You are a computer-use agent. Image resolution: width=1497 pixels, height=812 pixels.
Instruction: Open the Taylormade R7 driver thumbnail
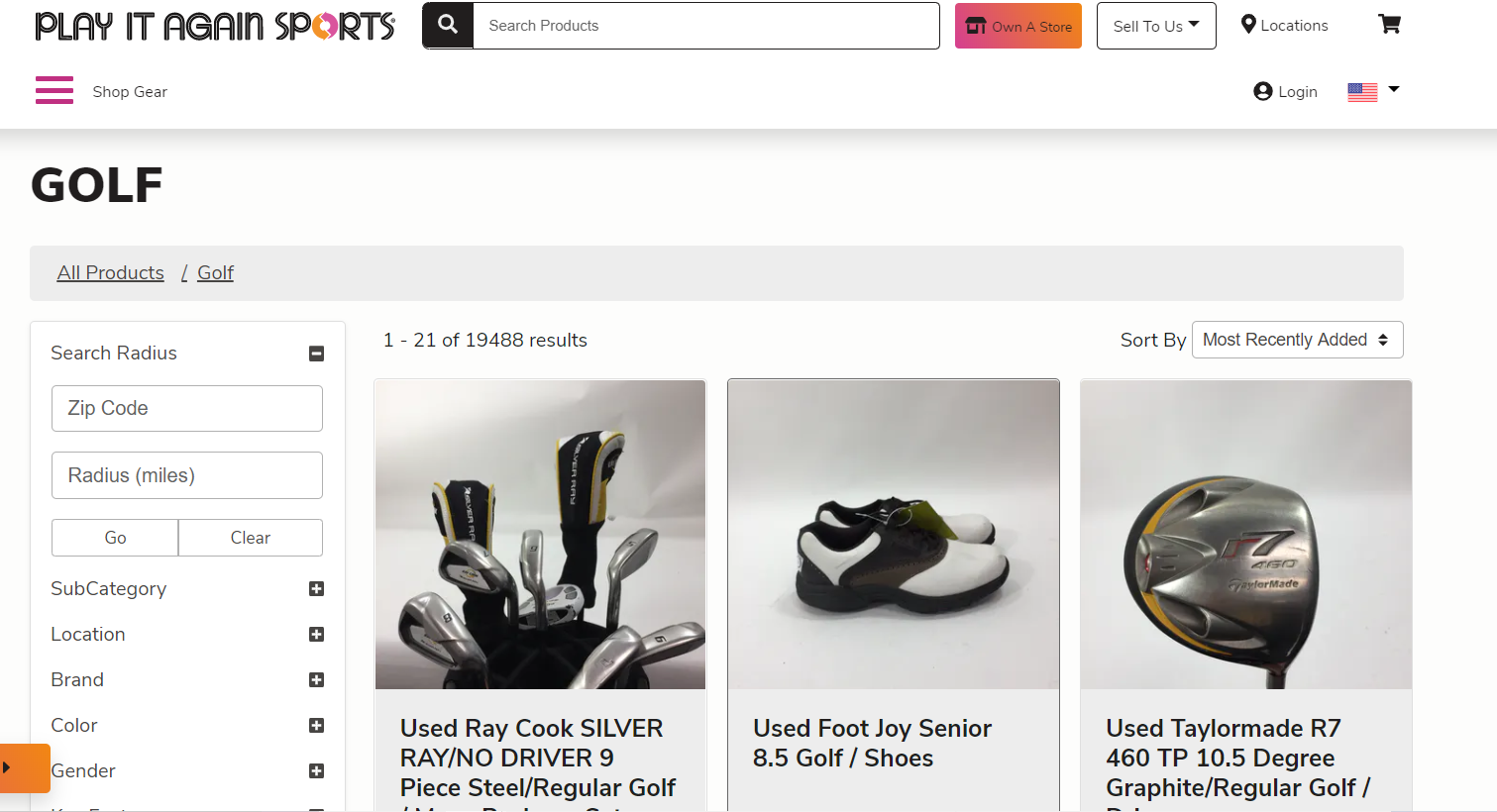[x=1245, y=535]
